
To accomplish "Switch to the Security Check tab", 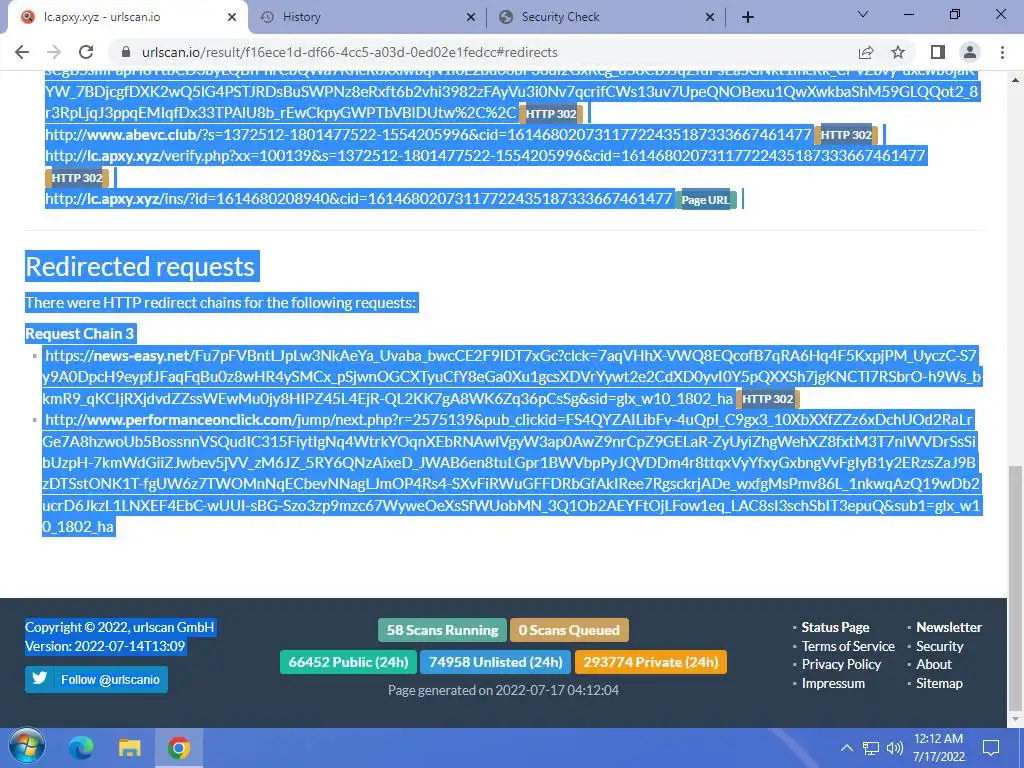I will click(606, 17).
